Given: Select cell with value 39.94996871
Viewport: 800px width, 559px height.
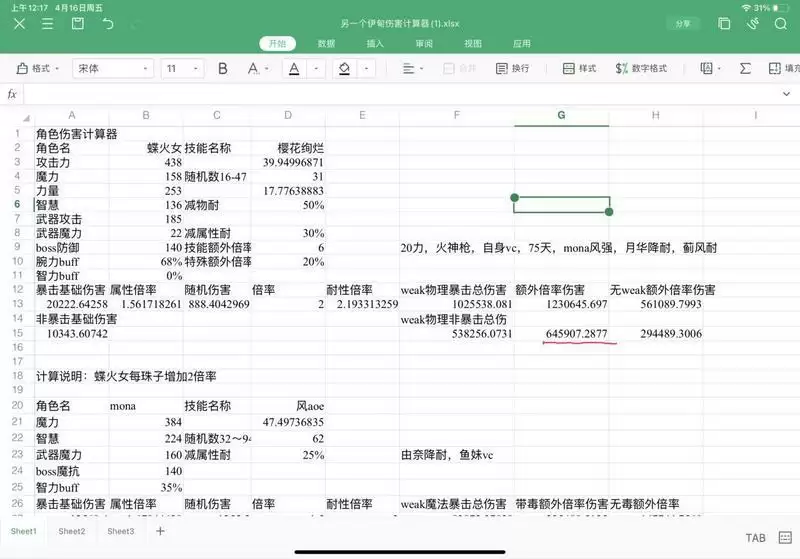Looking at the screenshot, I should tap(288, 163).
